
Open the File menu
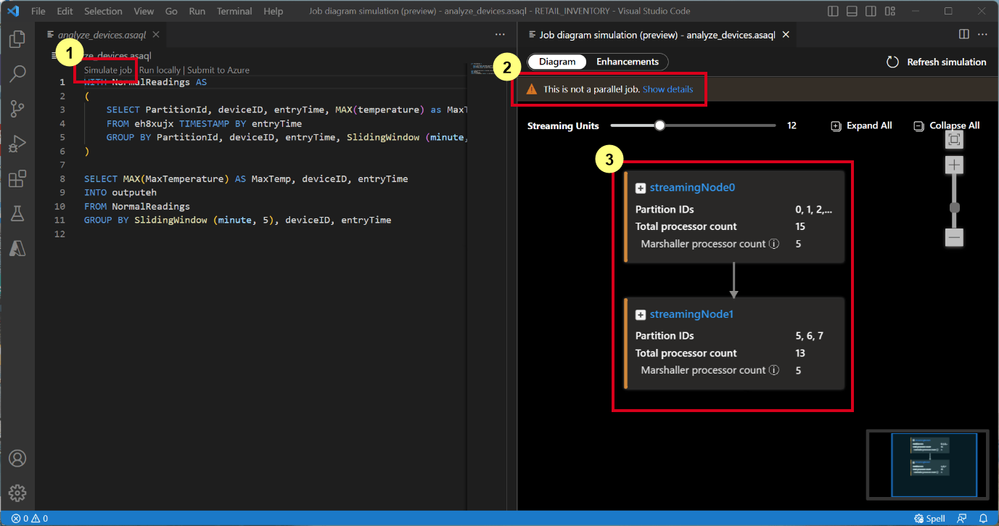click(x=38, y=11)
